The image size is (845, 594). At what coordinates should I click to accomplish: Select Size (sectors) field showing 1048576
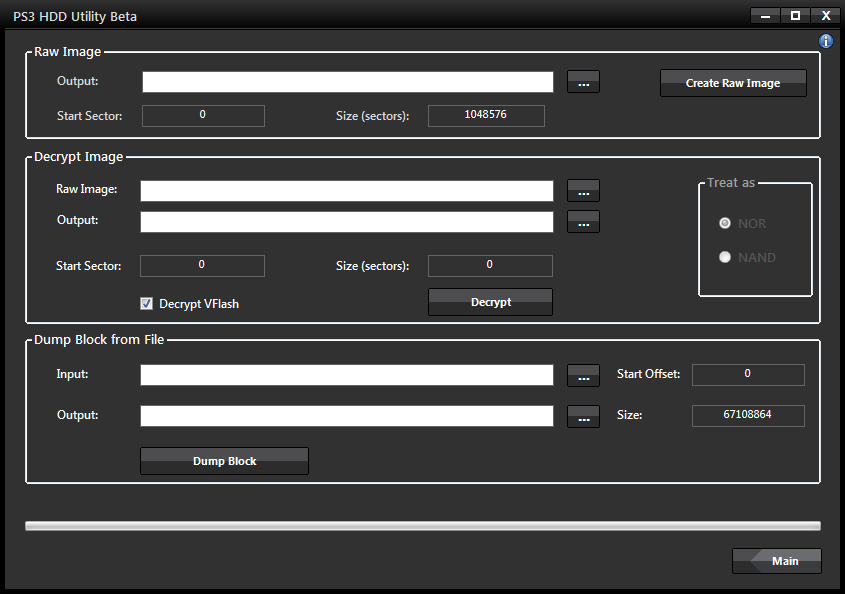486,115
